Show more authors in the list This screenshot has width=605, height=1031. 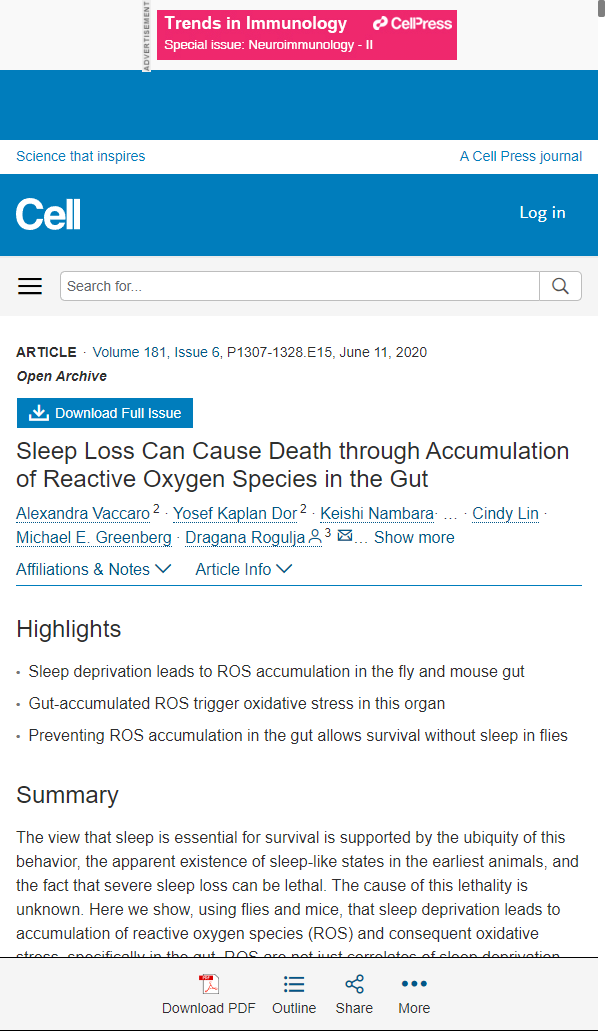point(414,537)
